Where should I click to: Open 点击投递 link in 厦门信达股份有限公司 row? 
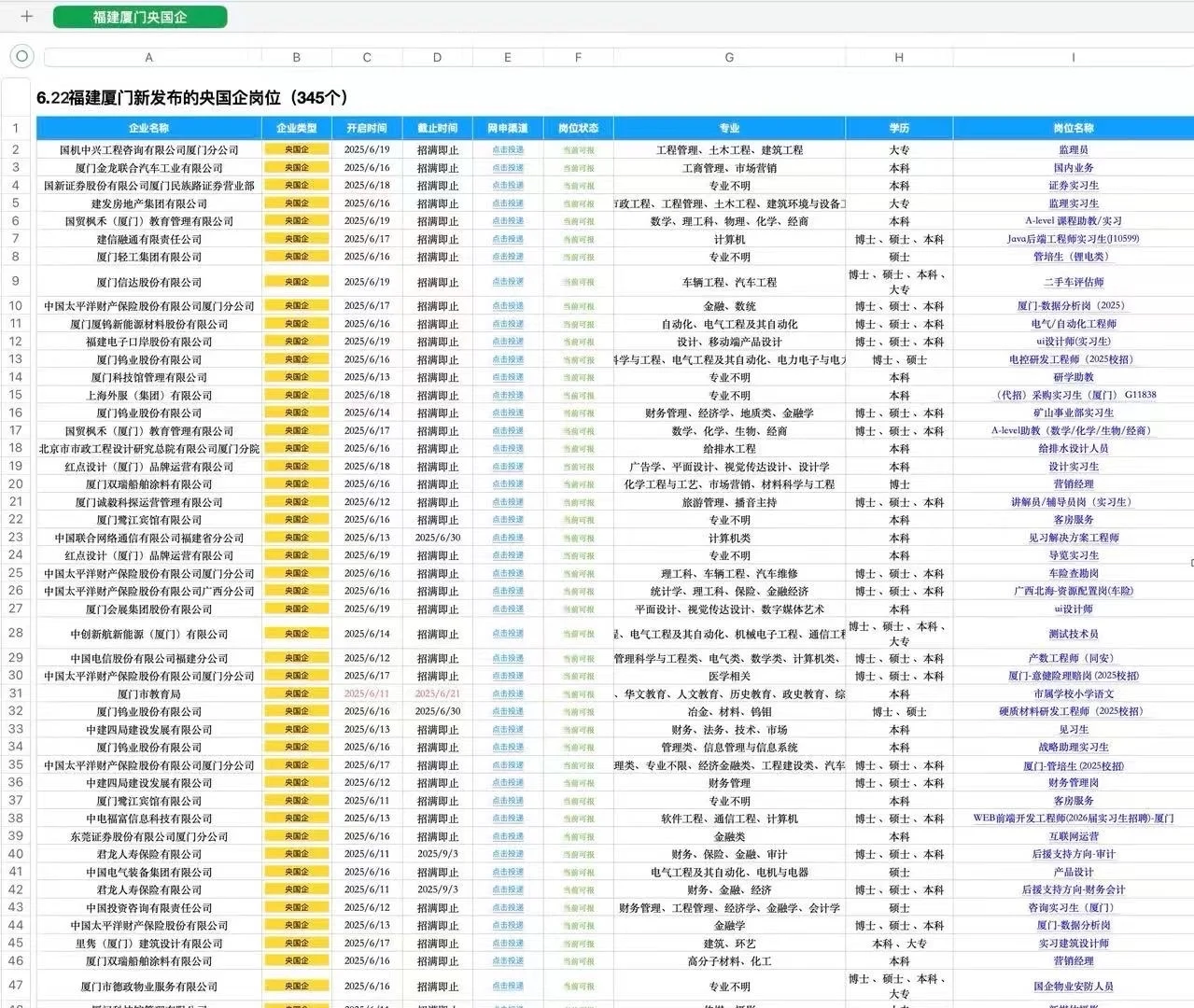point(508,282)
